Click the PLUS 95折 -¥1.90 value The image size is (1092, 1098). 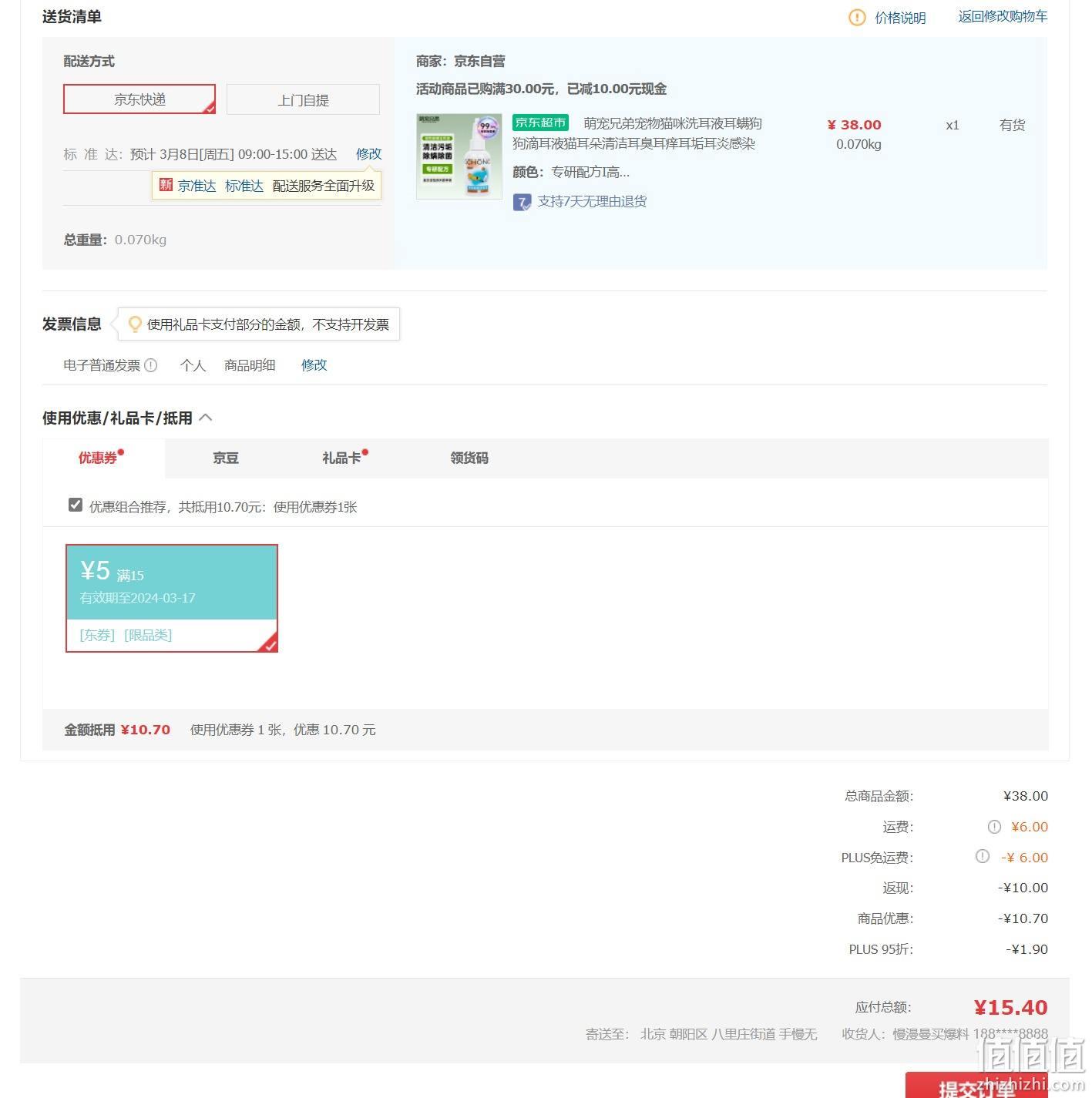pos(1026,949)
